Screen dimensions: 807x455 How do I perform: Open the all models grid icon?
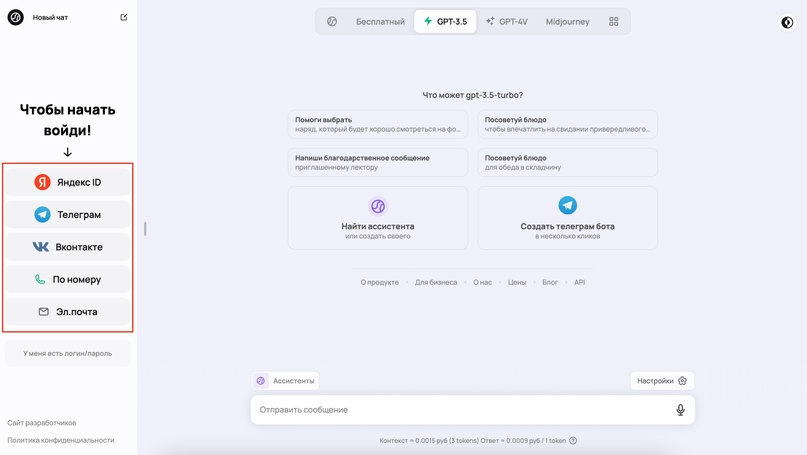tap(613, 22)
